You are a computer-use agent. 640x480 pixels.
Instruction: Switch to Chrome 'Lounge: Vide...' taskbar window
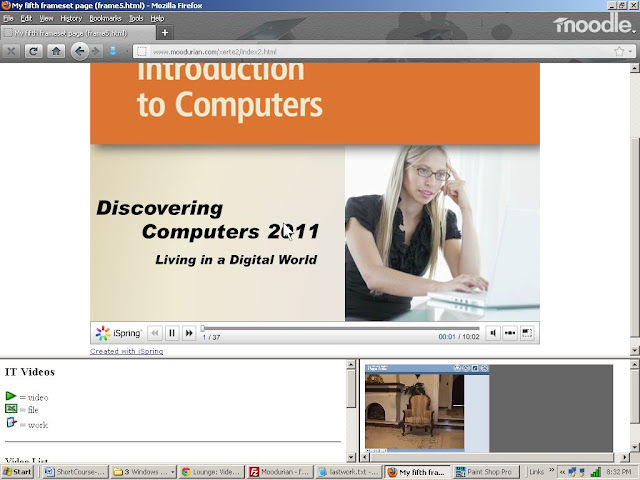coord(211,472)
